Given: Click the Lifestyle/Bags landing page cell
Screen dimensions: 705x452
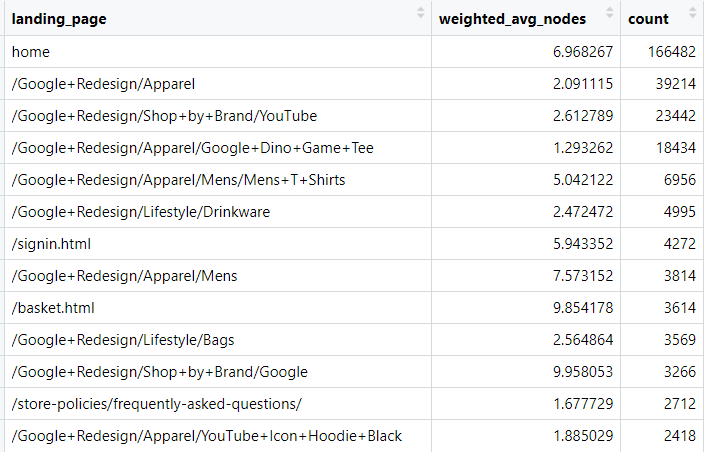Looking at the screenshot, I should point(123,340).
